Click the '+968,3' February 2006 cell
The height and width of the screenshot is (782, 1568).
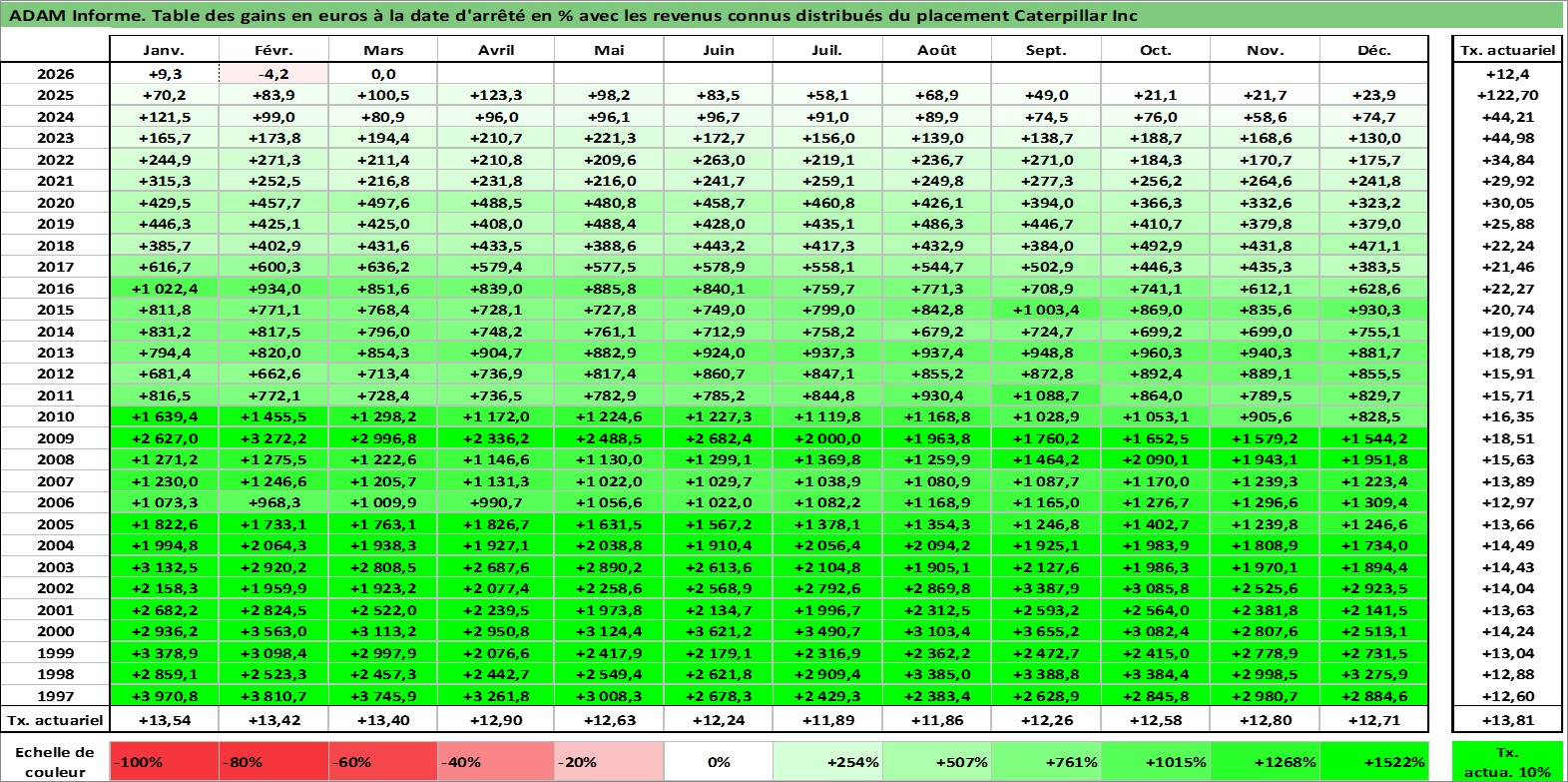click(273, 502)
